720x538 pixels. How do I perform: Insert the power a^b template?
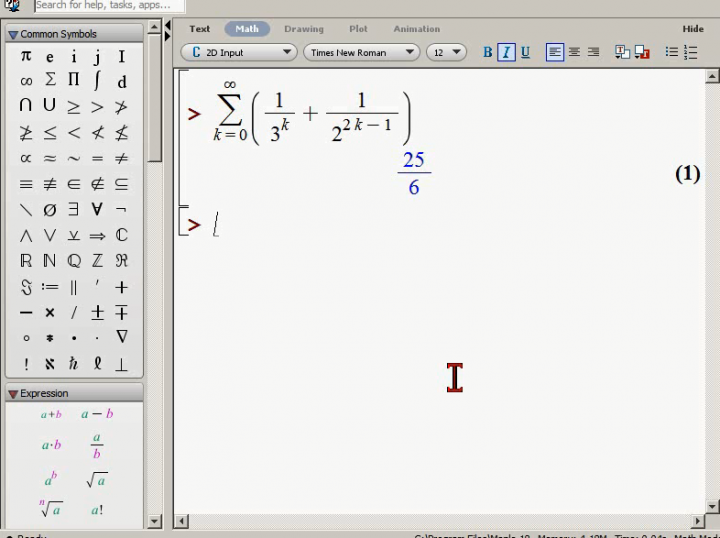[x=51, y=478]
